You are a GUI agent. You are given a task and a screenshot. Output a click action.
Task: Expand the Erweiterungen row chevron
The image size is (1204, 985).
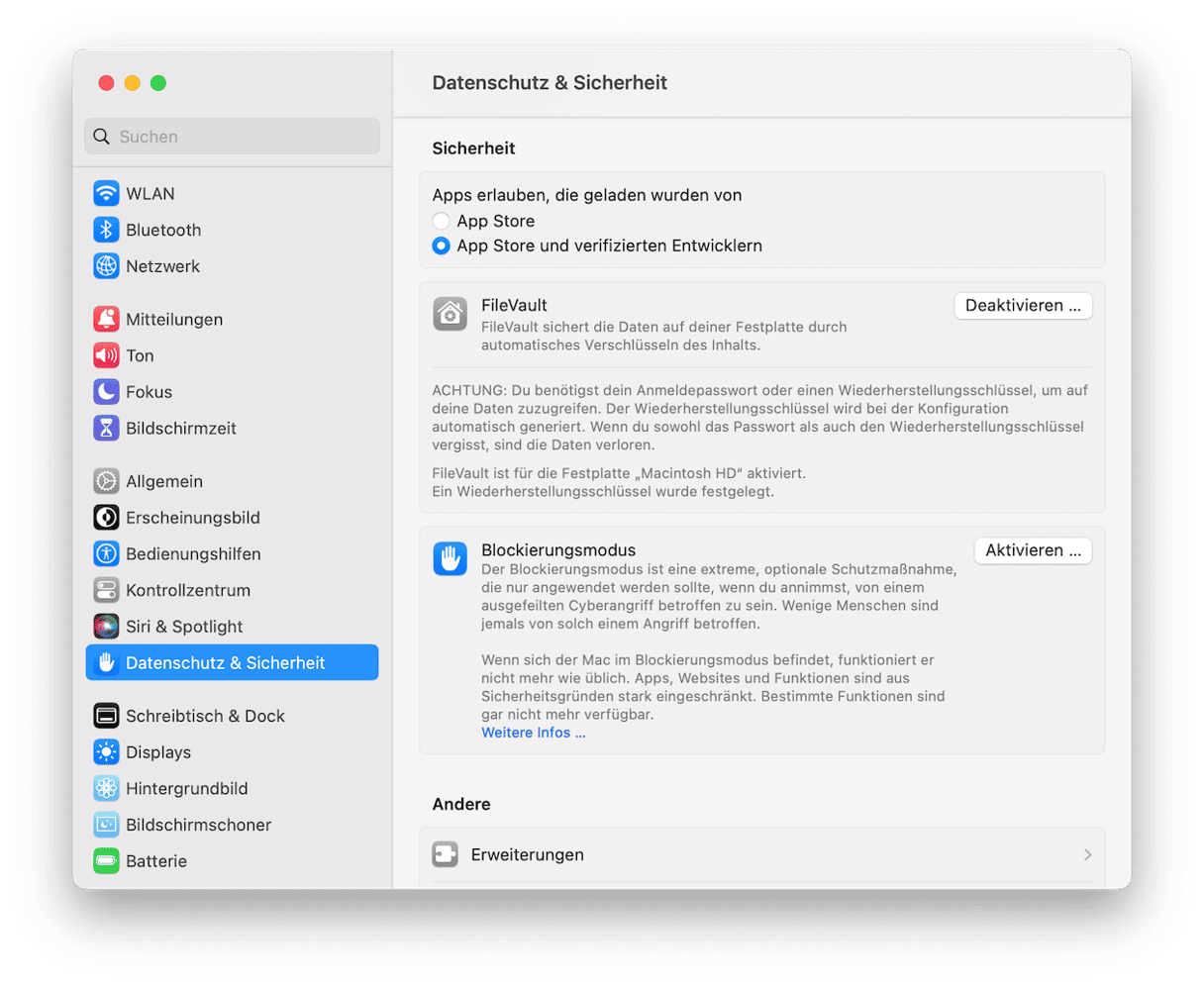click(1087, 854)
